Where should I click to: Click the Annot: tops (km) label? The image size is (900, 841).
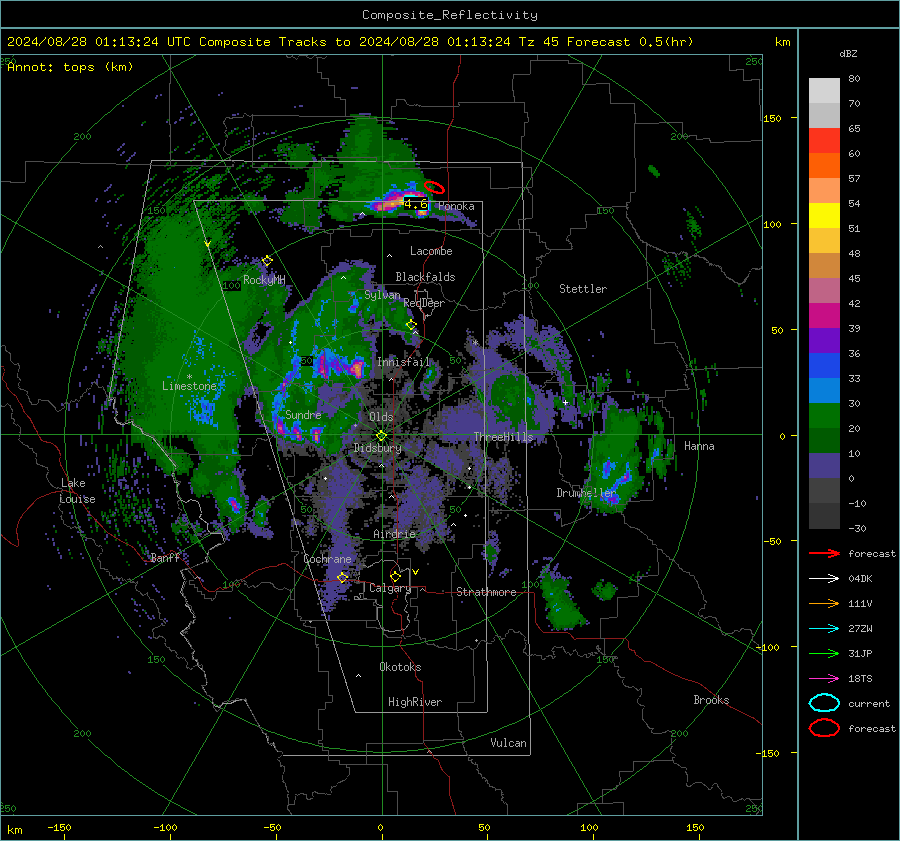tap(70, 67)
